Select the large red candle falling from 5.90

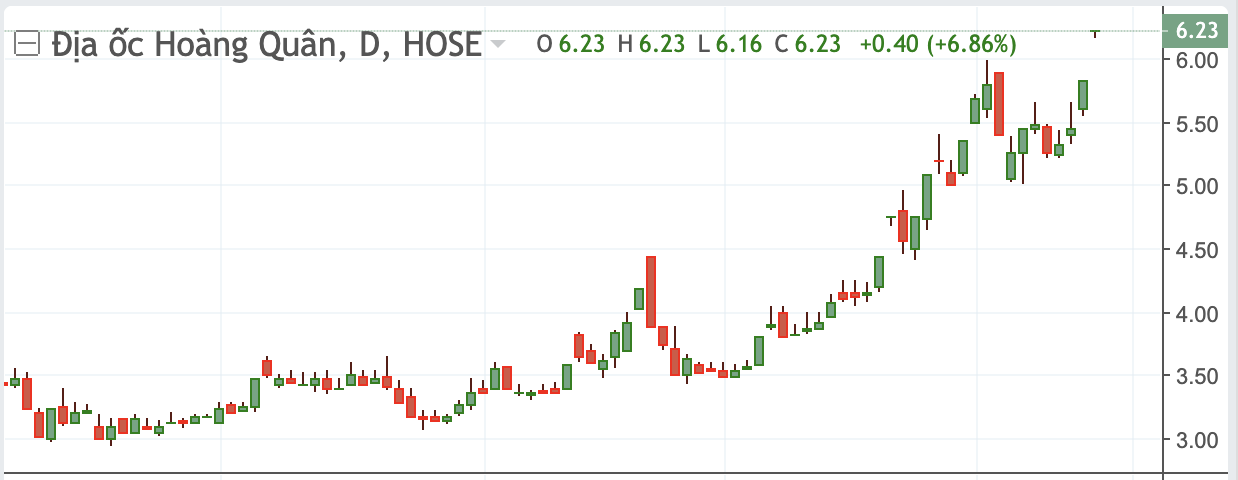tap(999, 104)
